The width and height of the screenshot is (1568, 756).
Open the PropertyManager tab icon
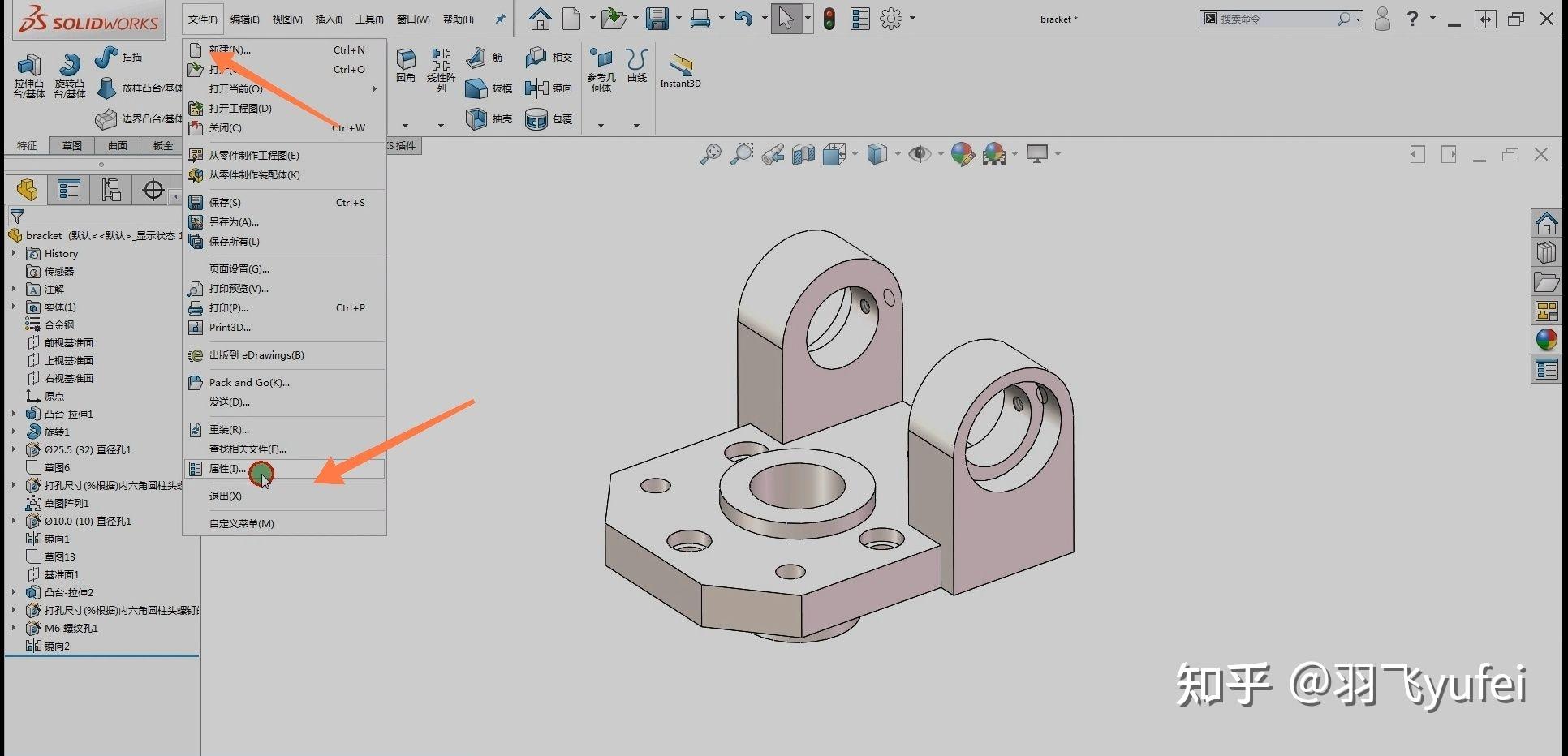click(x=69, y=190)
